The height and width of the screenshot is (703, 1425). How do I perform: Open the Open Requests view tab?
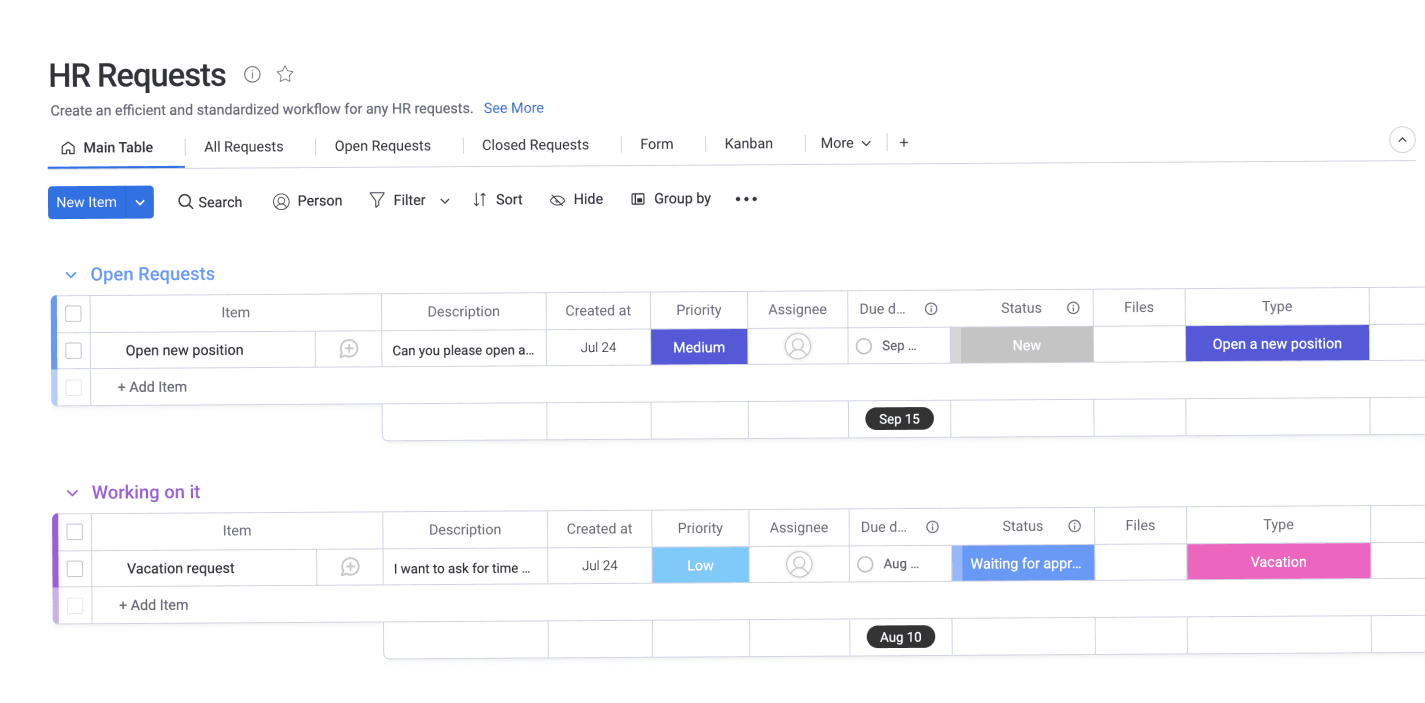coord(383,146)
